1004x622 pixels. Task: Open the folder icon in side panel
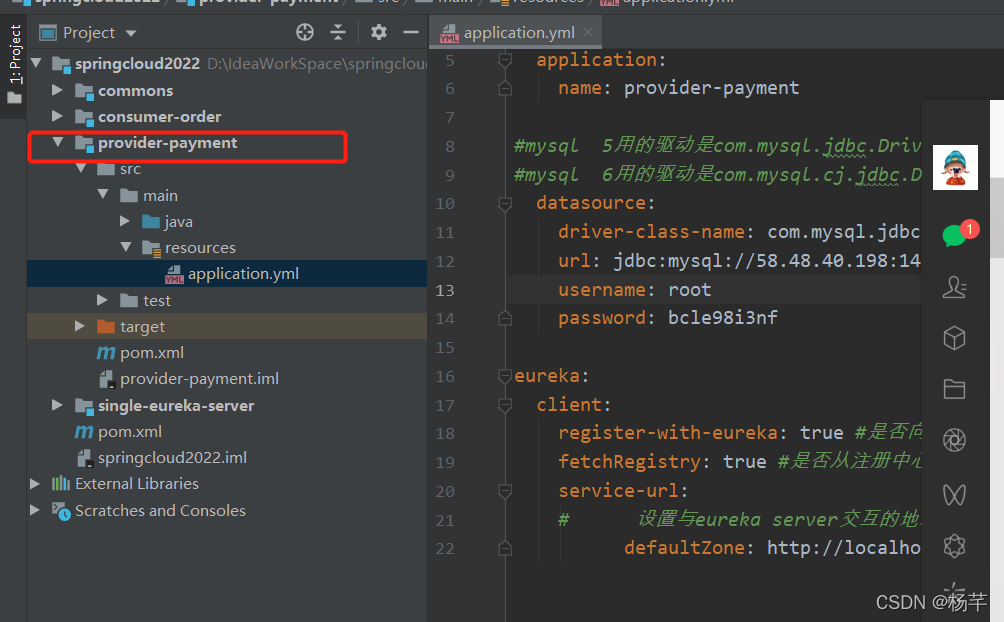[x=954, y=389]
